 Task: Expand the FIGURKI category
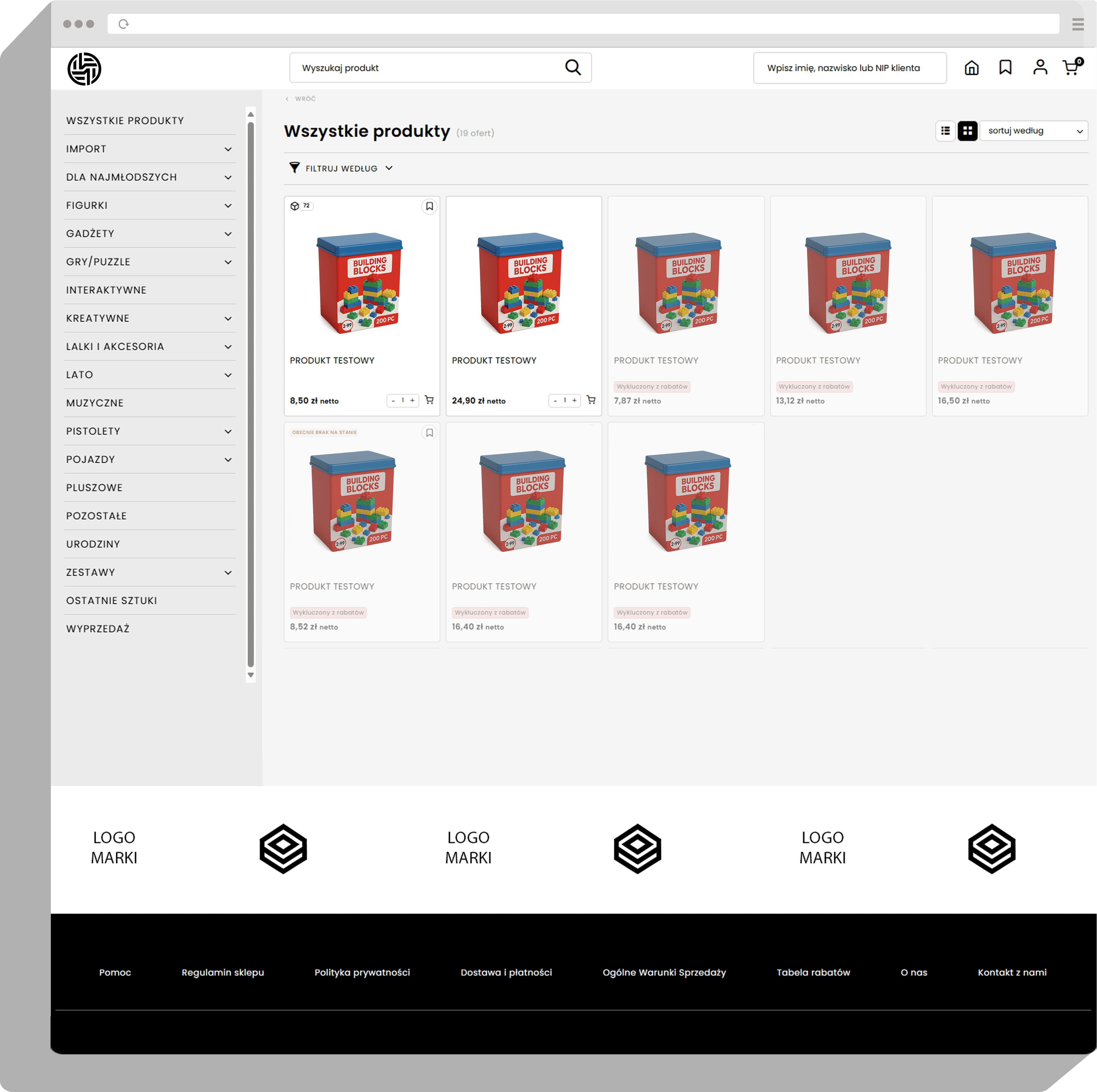pos(228,205)
